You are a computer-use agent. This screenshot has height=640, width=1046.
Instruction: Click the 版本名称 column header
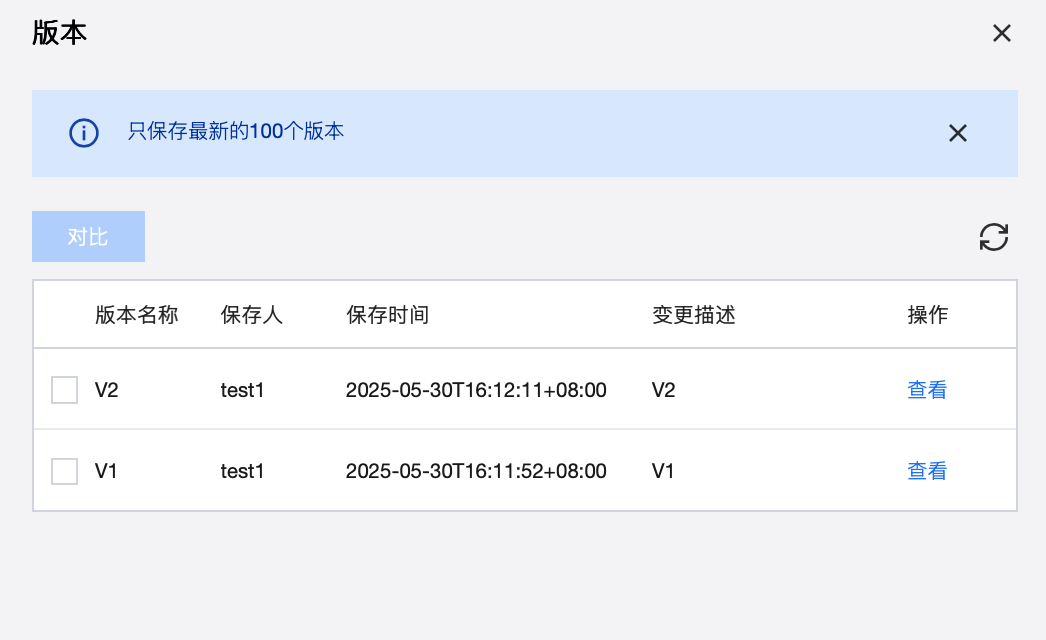point(136,315)
